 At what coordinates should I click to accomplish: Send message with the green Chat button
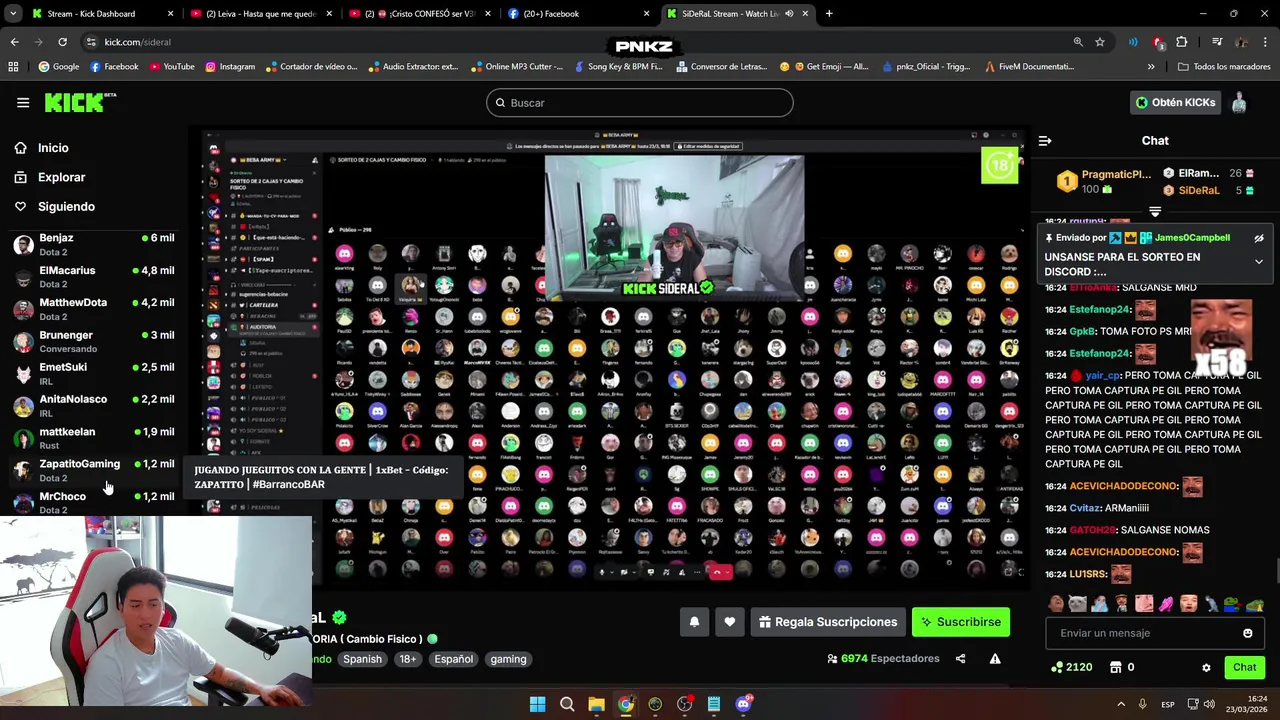1244,667
